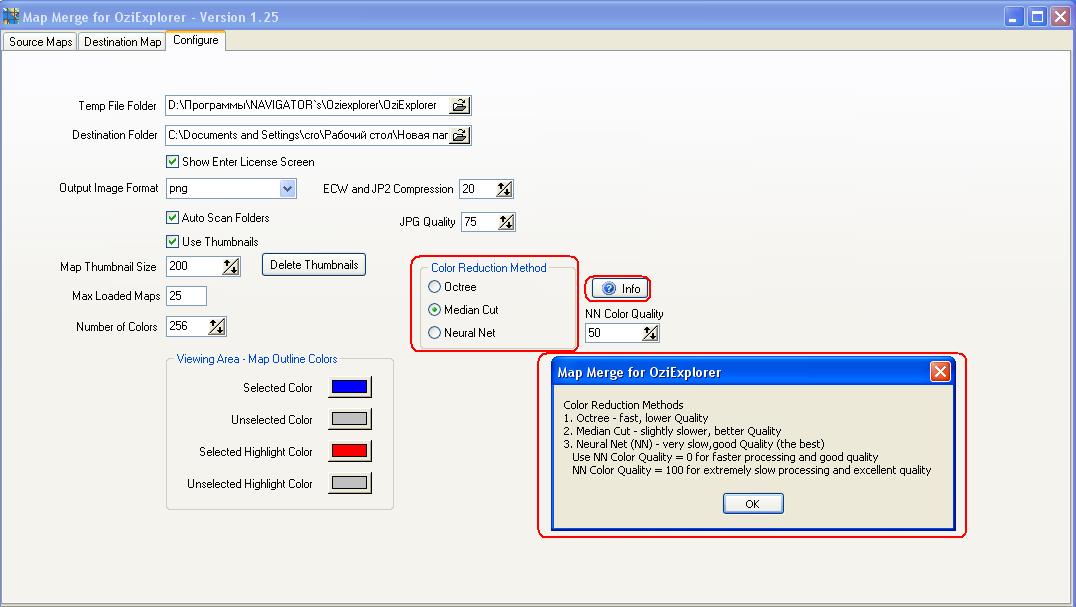Choose the Neural Net radio button
1076x607 pixels.
(435, 333)
